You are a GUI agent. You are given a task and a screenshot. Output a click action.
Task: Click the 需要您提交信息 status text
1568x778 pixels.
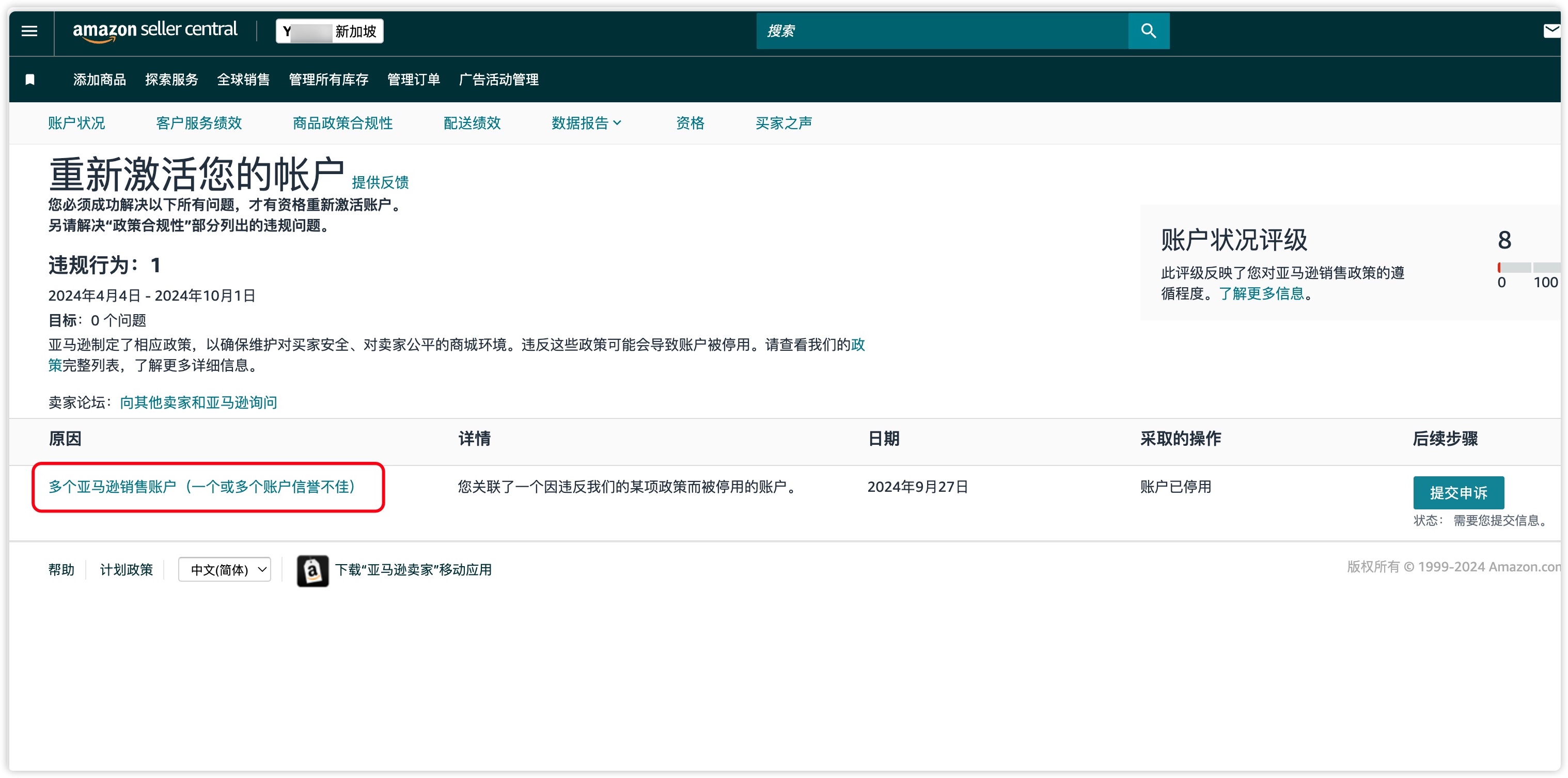point(1501,521)
